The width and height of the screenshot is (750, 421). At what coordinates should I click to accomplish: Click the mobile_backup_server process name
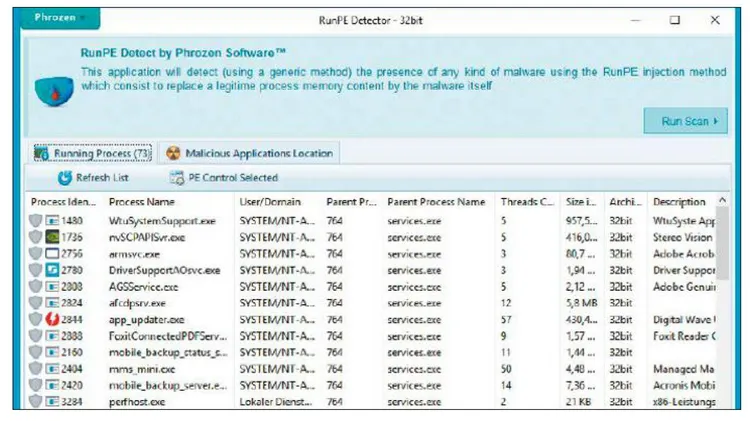168,386
